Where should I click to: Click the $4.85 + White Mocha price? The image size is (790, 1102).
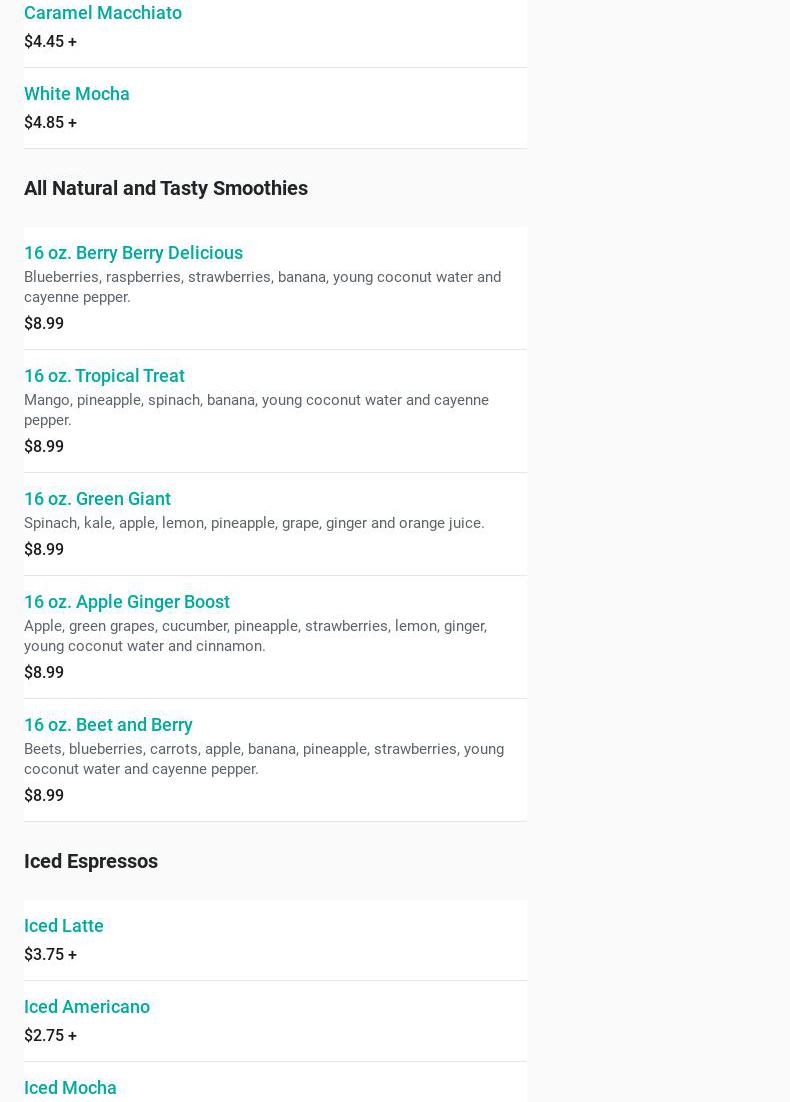click(x=50, y=123)
